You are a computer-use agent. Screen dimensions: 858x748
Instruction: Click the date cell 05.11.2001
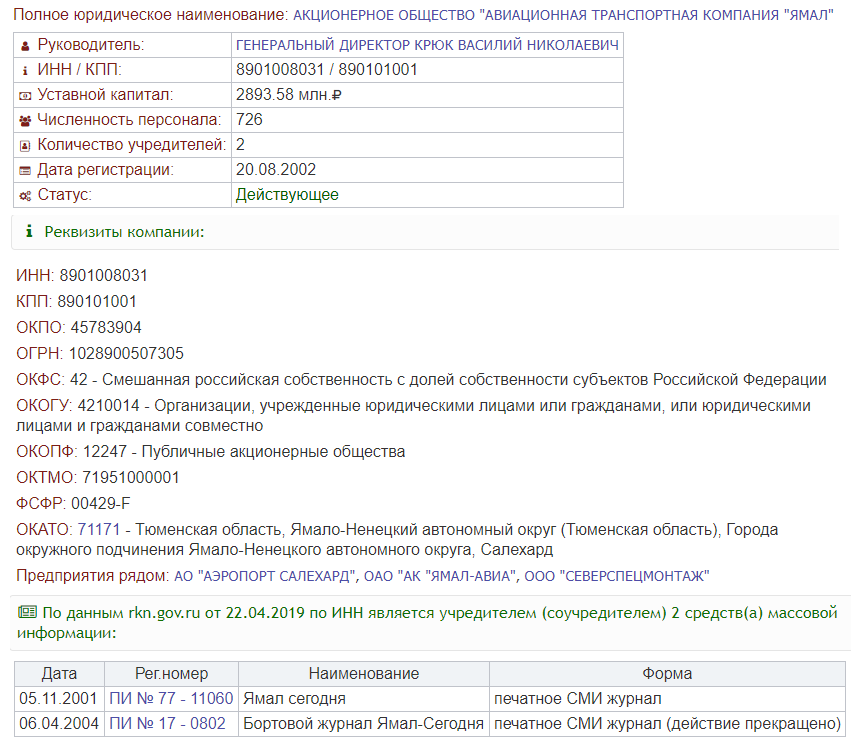(x=59, y=699)
